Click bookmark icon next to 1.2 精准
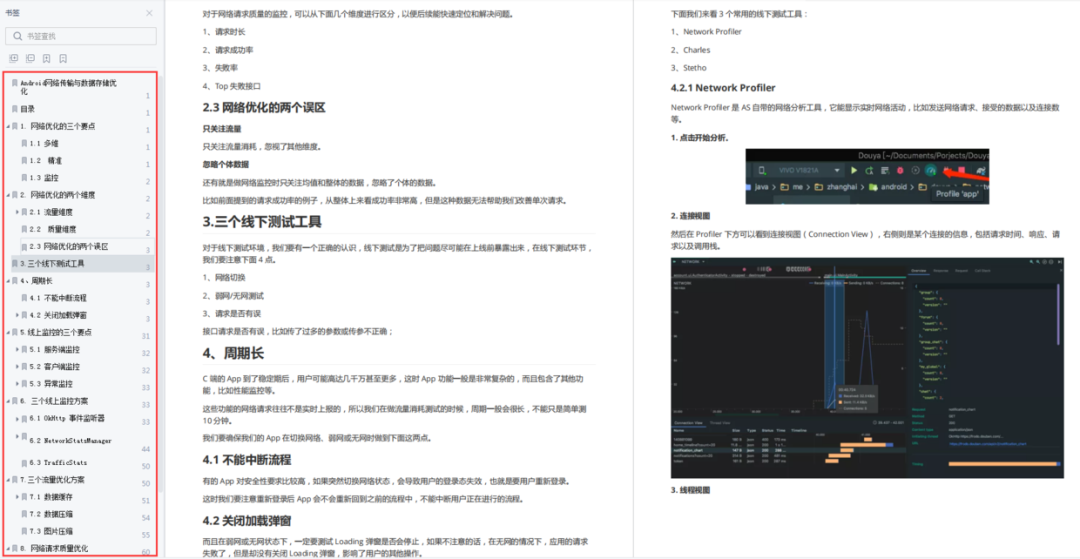1080x559 pixels. [x=24, y=160]
